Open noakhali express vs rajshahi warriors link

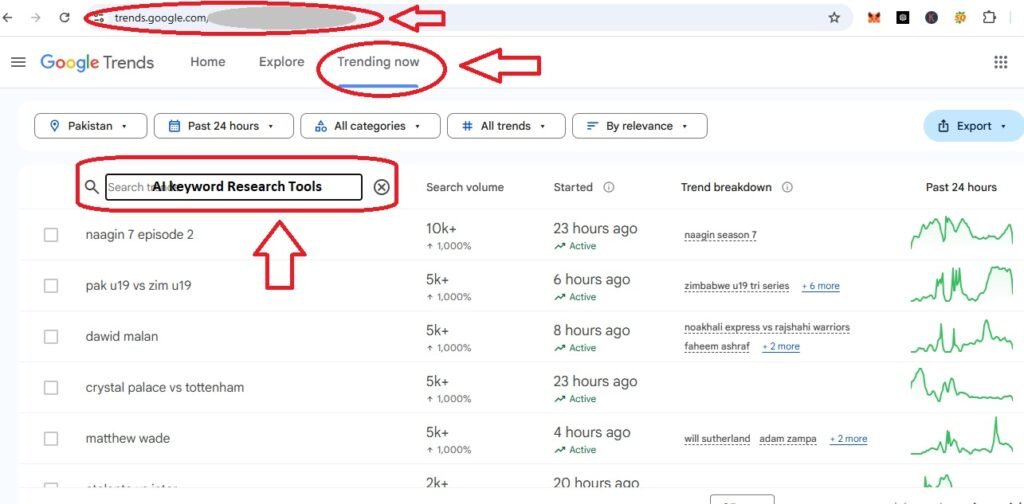(767, 327)
